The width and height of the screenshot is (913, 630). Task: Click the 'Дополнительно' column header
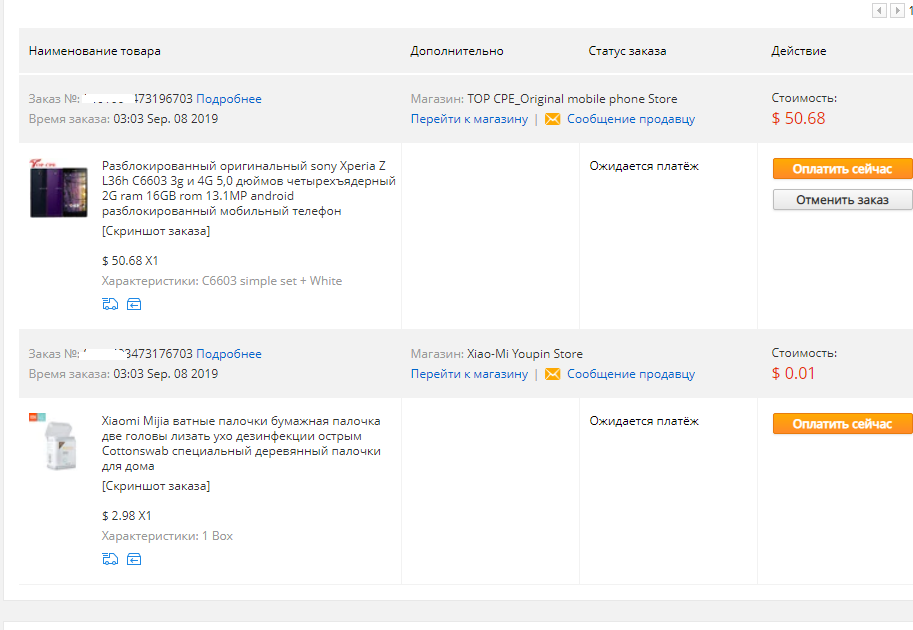456,51
